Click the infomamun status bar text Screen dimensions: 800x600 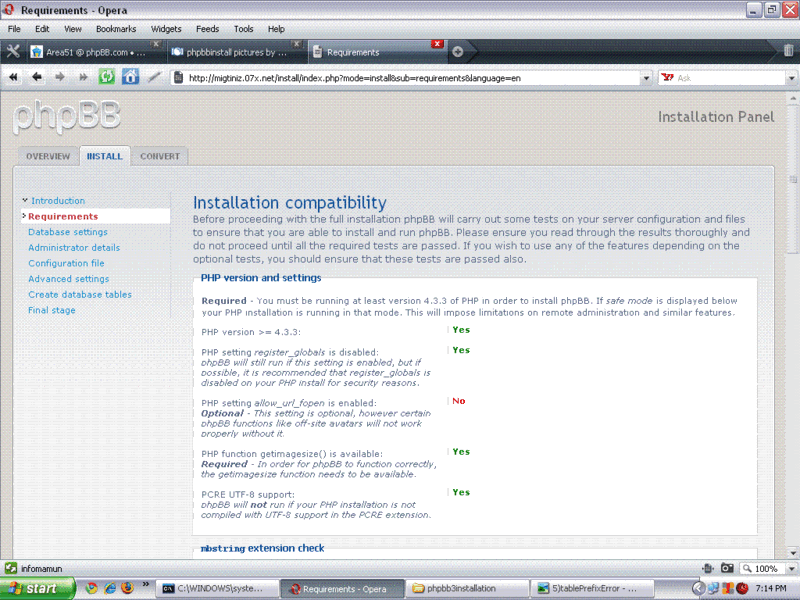pyautogui.click(x=41, y=568)
